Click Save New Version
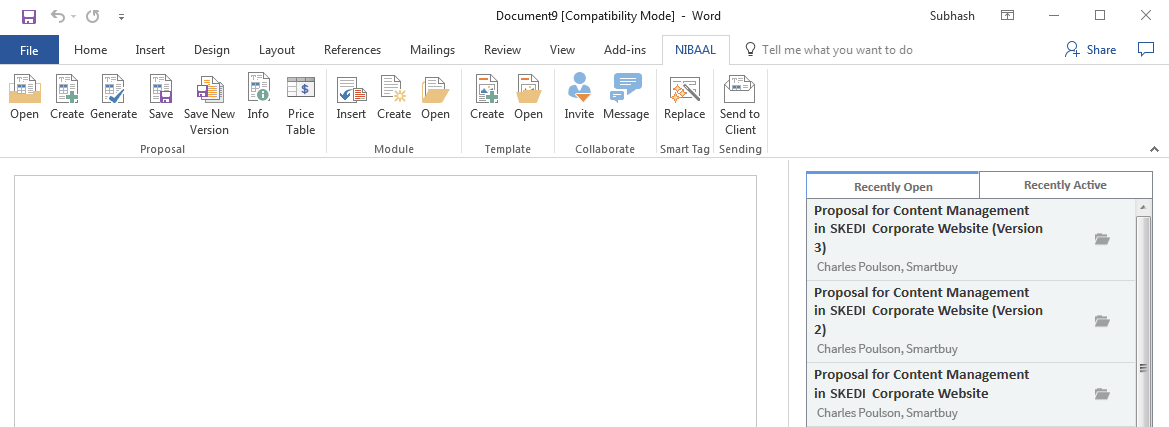Image resolution: width=1169 pixels, height=427 pixels. pyautogui.click(x=209, y=104)
